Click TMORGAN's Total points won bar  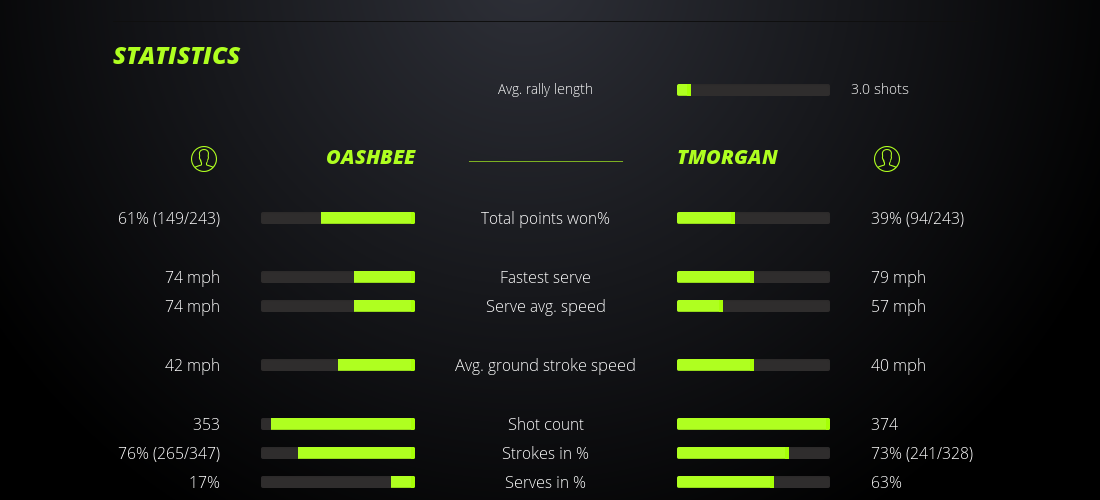point(753,218)
